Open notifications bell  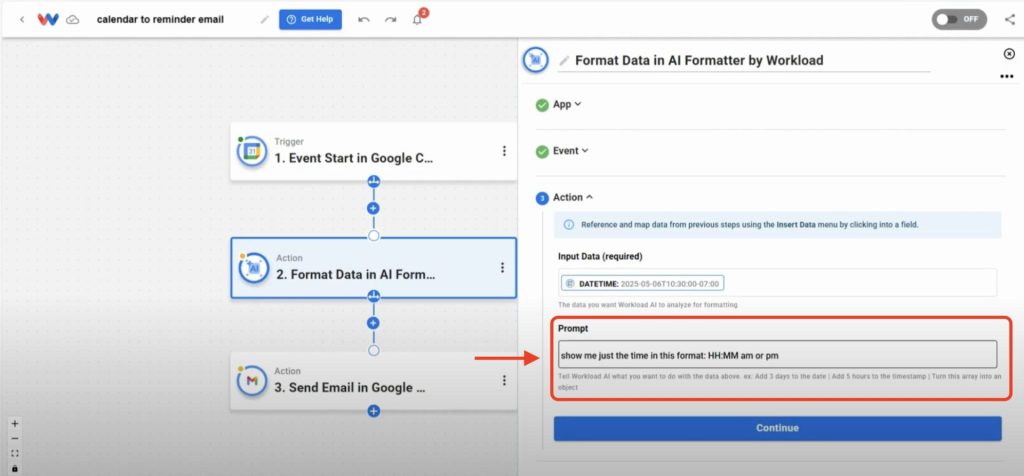click(417, 20)
